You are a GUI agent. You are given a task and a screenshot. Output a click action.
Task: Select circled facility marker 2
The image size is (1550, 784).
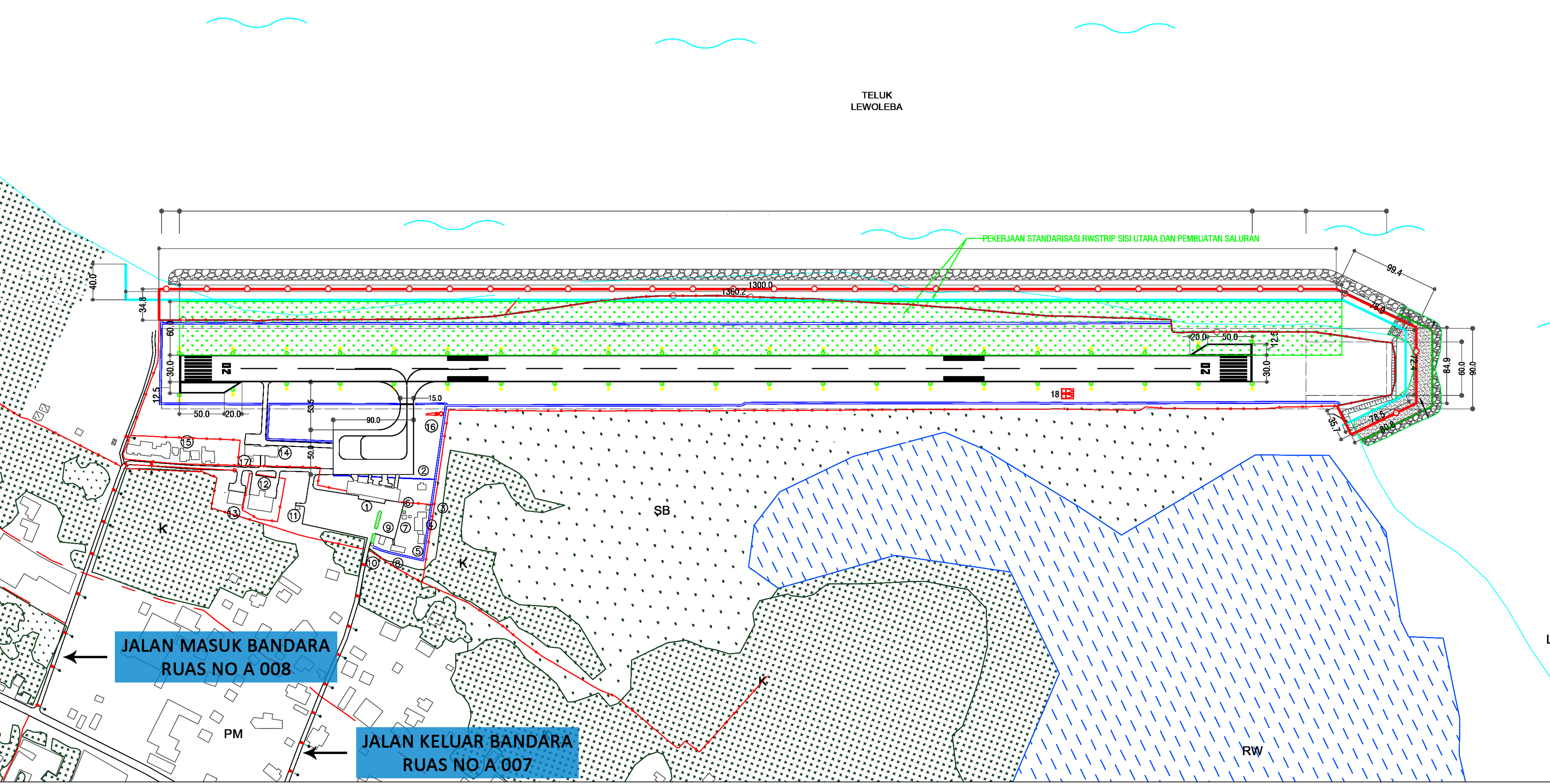click(424, 471)
